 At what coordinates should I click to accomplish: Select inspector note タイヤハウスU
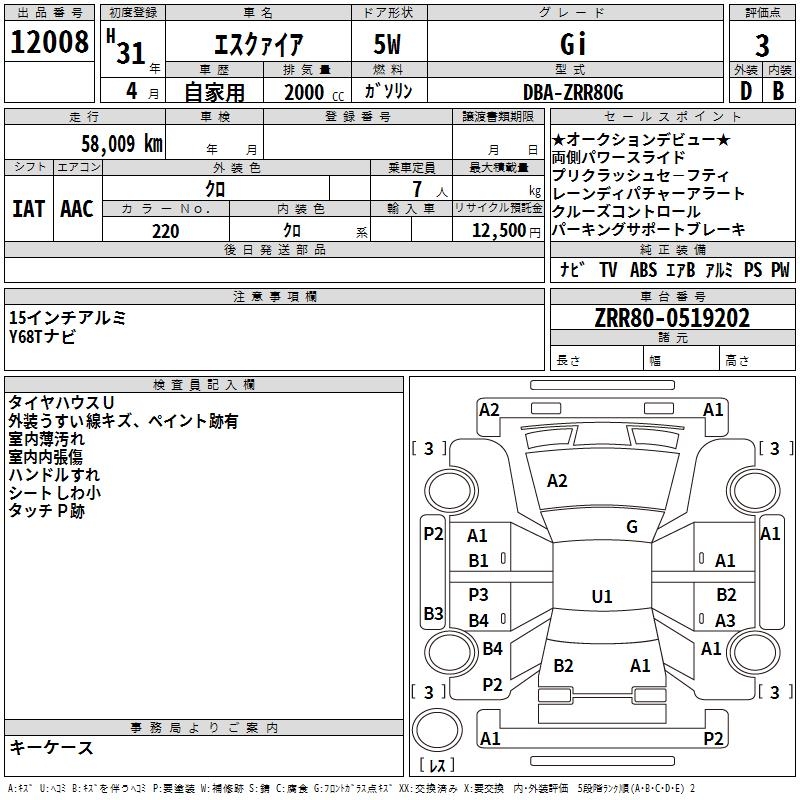coord(61,403)
